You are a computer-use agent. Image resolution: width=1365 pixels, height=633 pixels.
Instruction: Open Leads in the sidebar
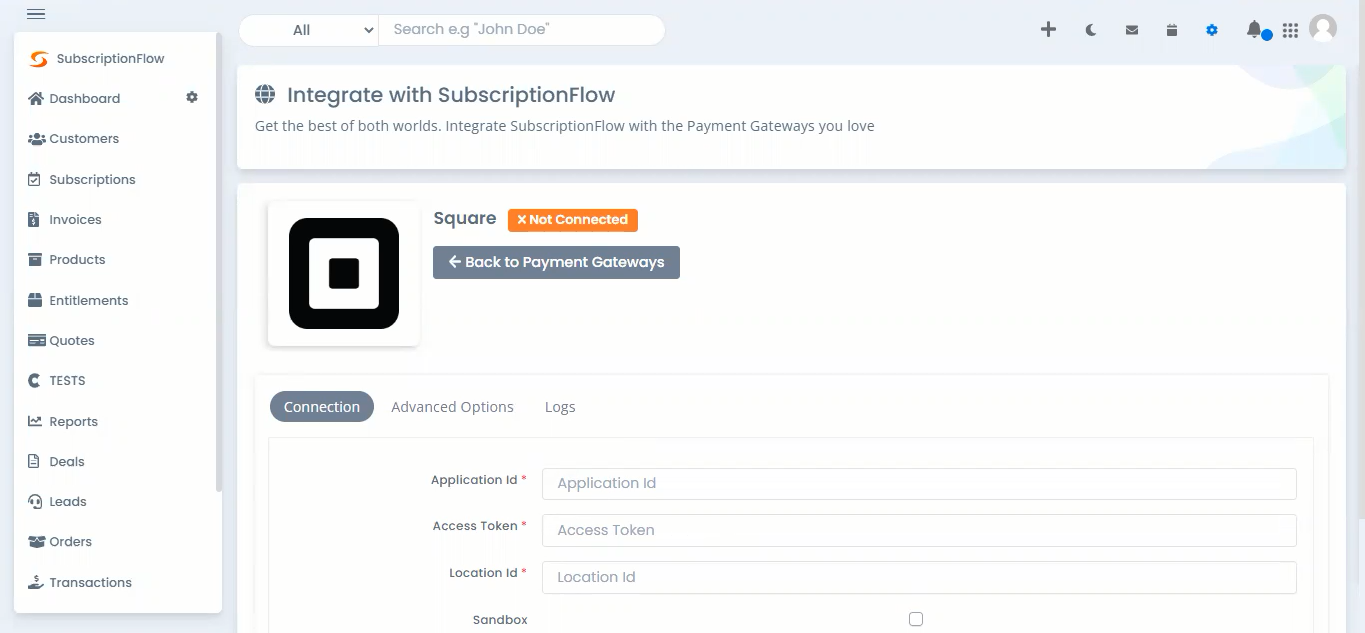pos(68,502)
